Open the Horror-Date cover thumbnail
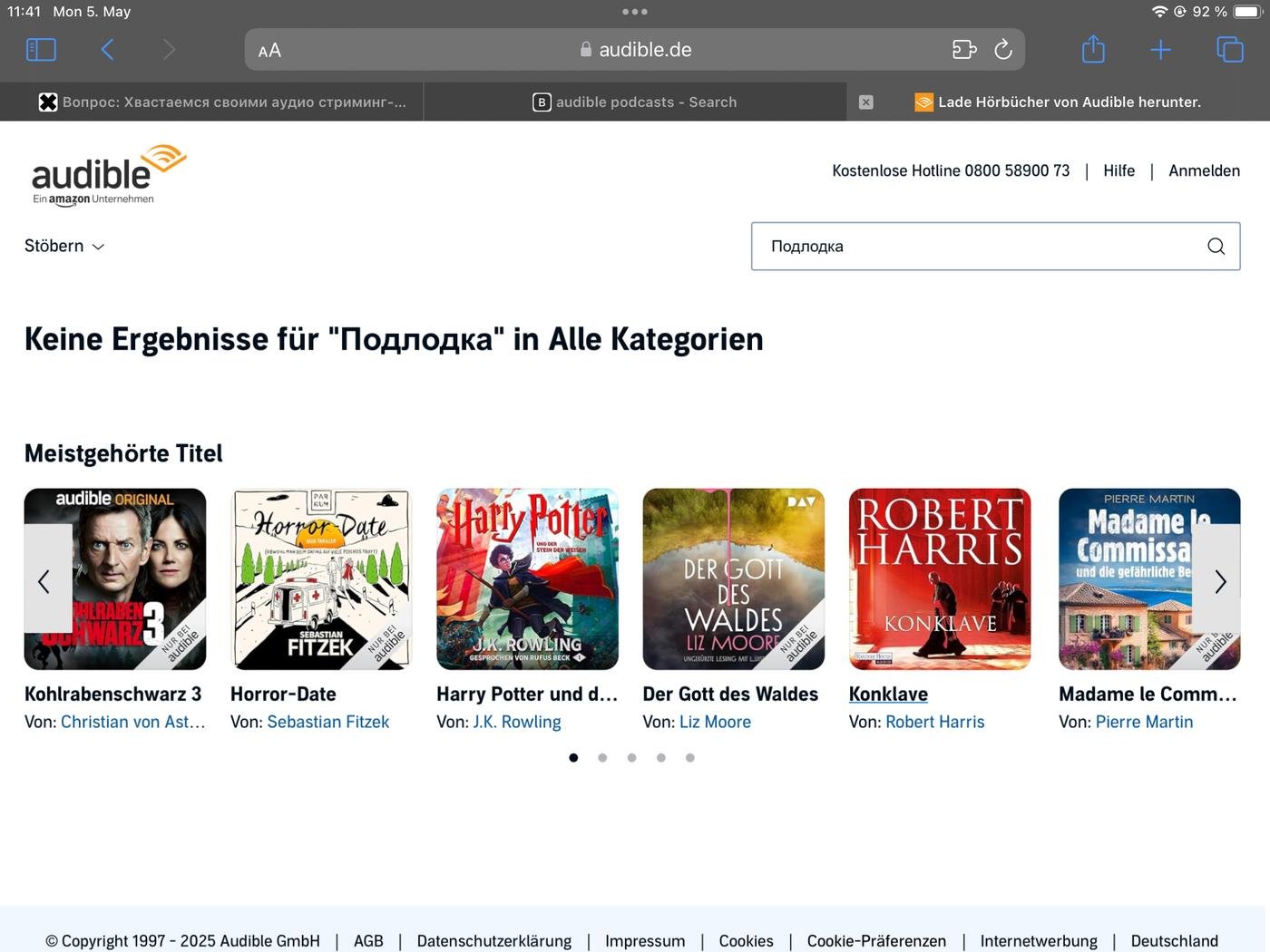1270x952 pixels. (x=321, y=579)
